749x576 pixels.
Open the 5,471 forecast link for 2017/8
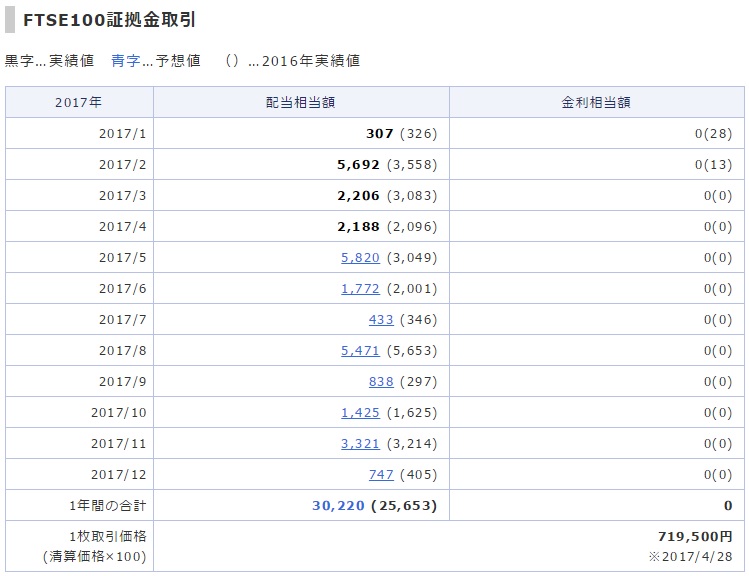360,351
